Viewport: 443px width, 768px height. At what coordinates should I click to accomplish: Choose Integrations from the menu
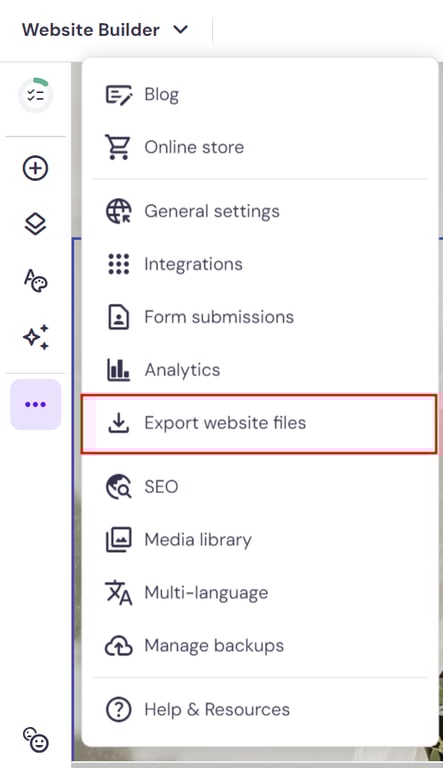193,264
